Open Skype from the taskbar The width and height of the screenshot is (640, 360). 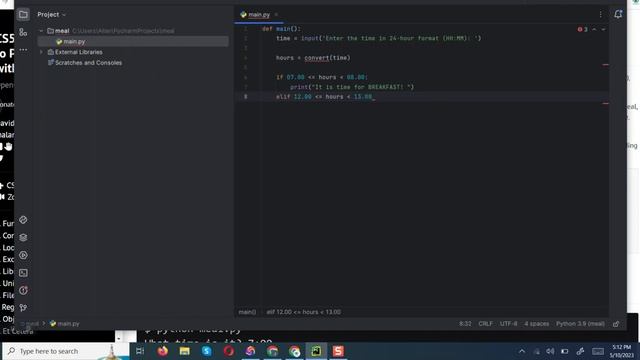point(207,351)
